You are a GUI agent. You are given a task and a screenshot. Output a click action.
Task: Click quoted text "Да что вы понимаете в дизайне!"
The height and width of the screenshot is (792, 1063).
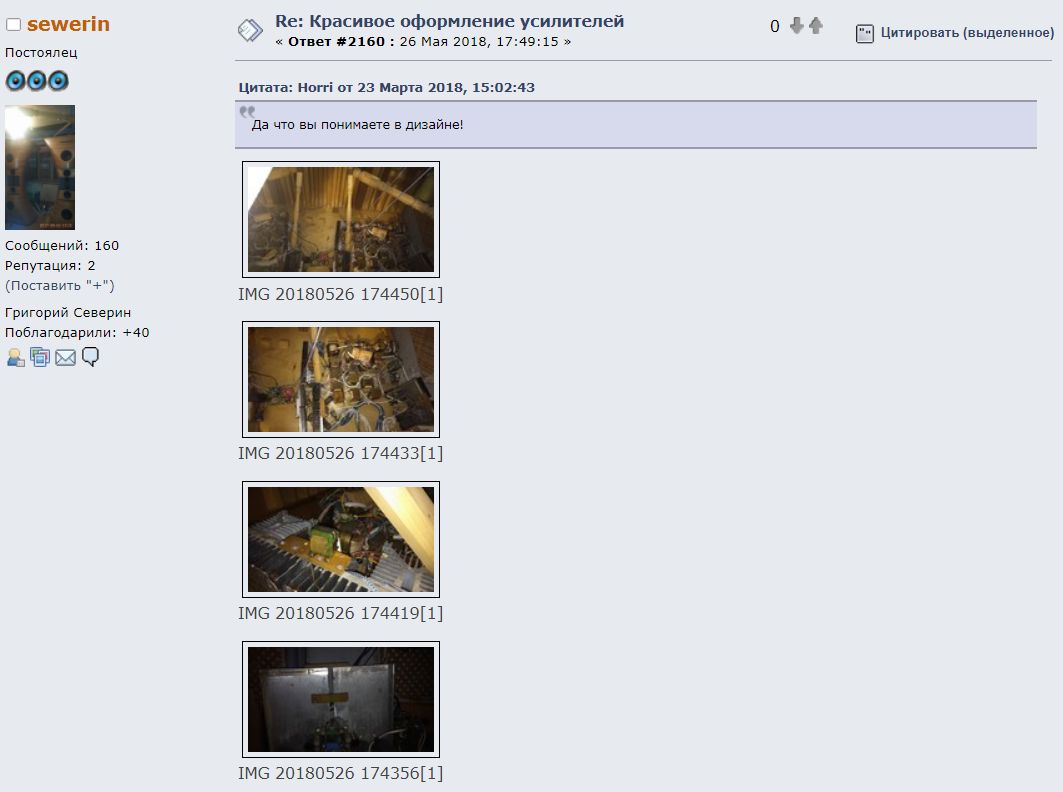coord(357,125)
